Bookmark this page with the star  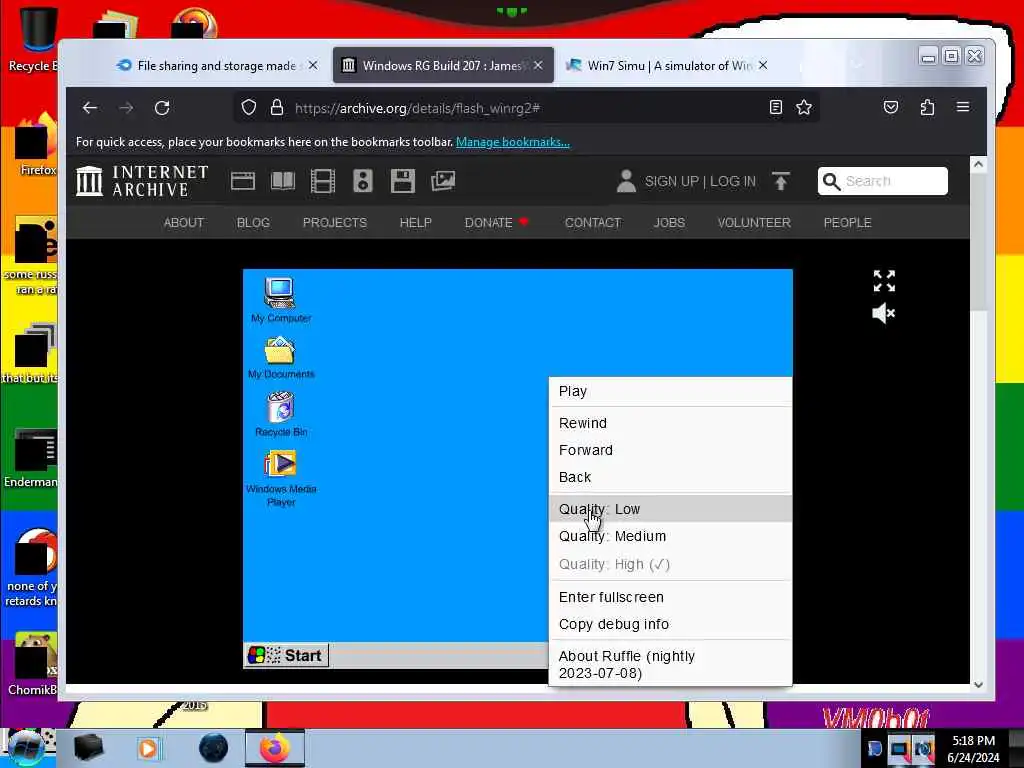[x=804, y=107]
